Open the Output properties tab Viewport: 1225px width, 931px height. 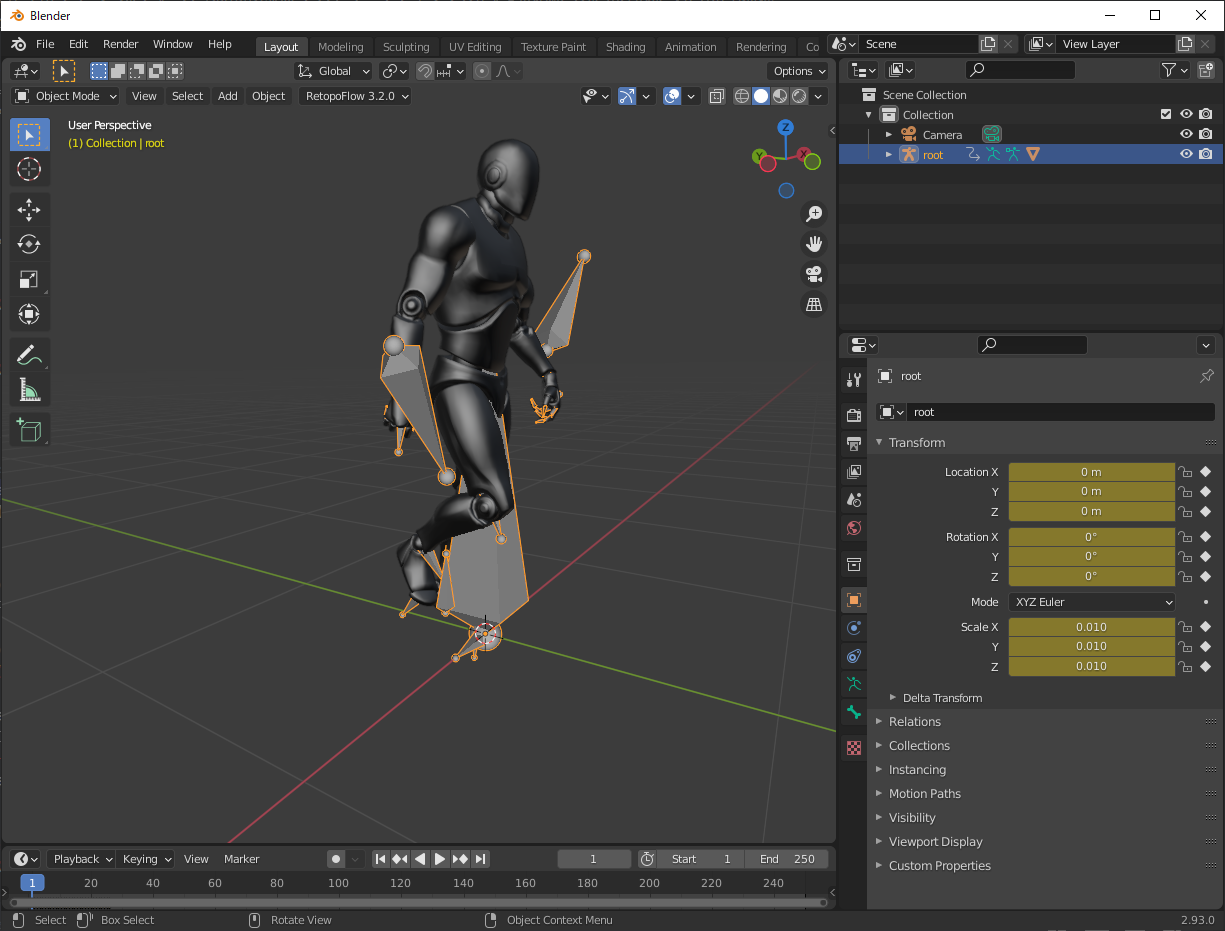(854, 443)
